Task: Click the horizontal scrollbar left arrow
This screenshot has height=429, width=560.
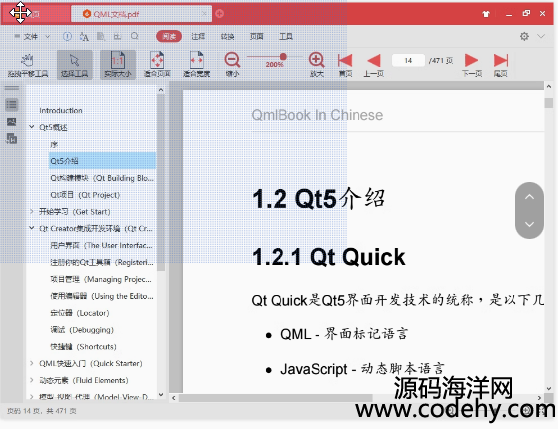Action: coord(174,398)
